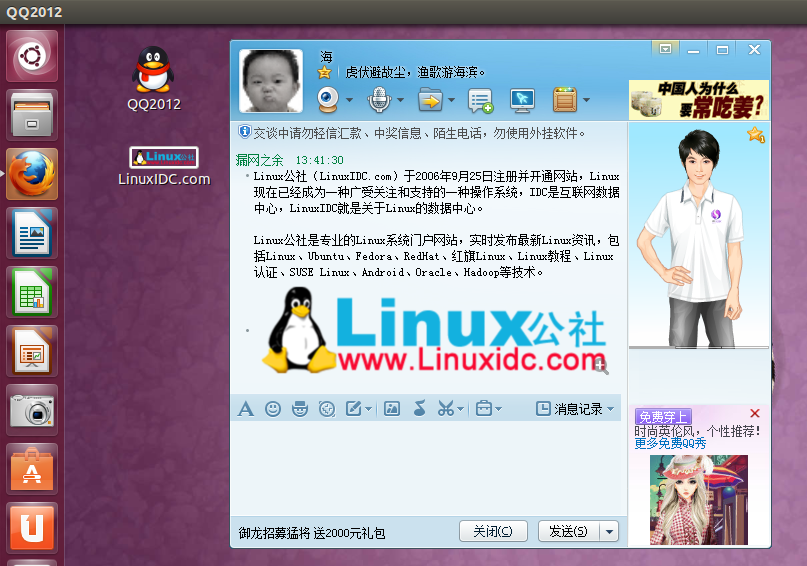Click the 关闭(C) button

point(493,531)
